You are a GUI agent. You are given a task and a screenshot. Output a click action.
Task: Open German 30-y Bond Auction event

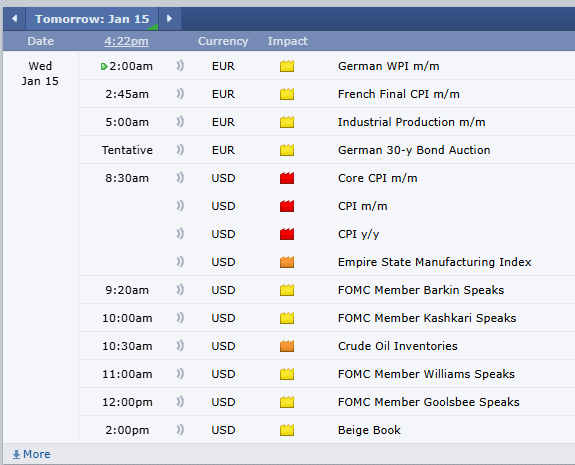[x=414, y=150]
